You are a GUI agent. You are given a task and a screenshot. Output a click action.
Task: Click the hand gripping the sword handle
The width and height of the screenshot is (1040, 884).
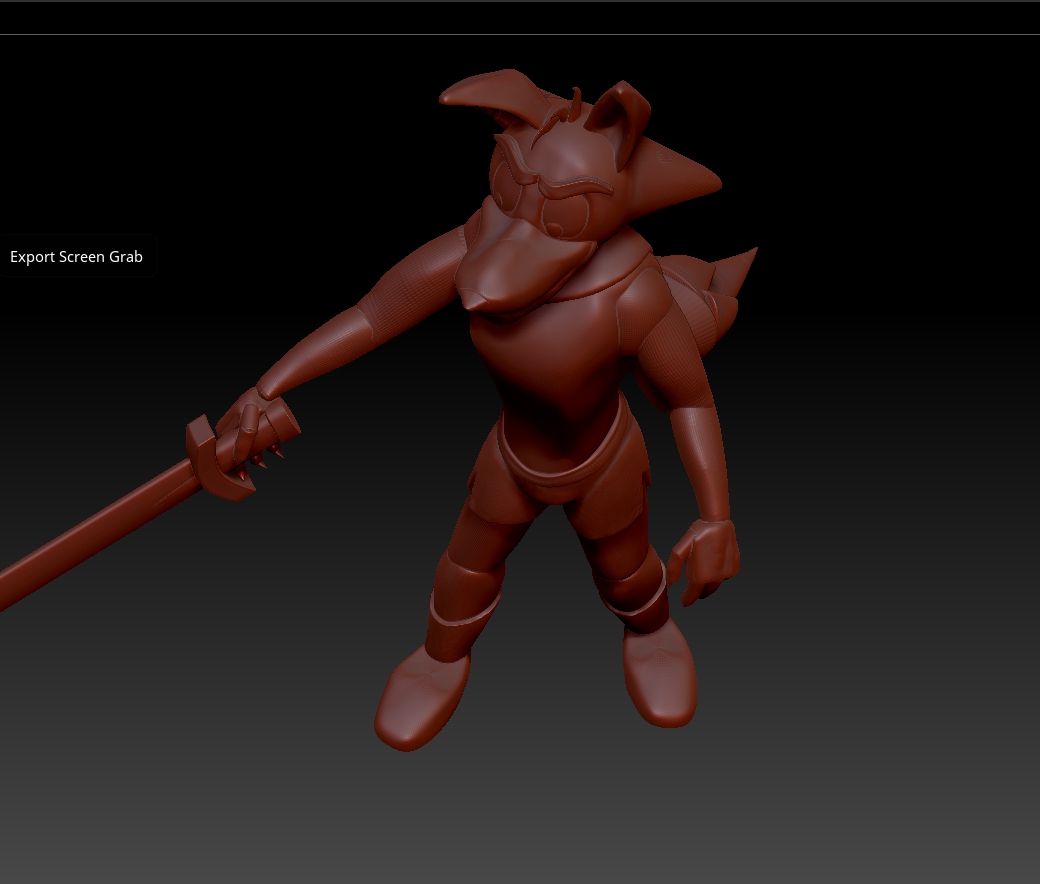(255, 424)
